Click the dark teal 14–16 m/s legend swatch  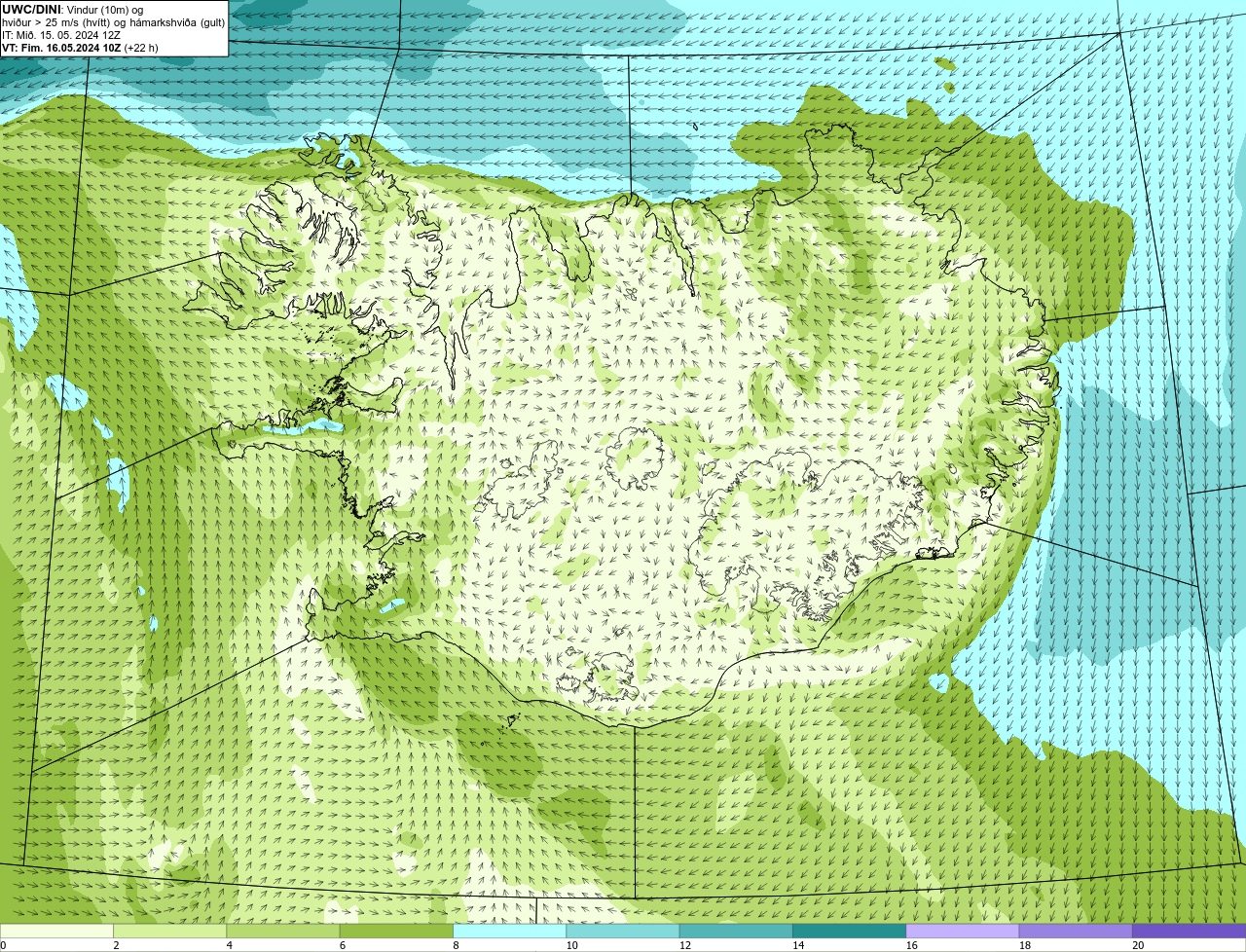(850, 931)
